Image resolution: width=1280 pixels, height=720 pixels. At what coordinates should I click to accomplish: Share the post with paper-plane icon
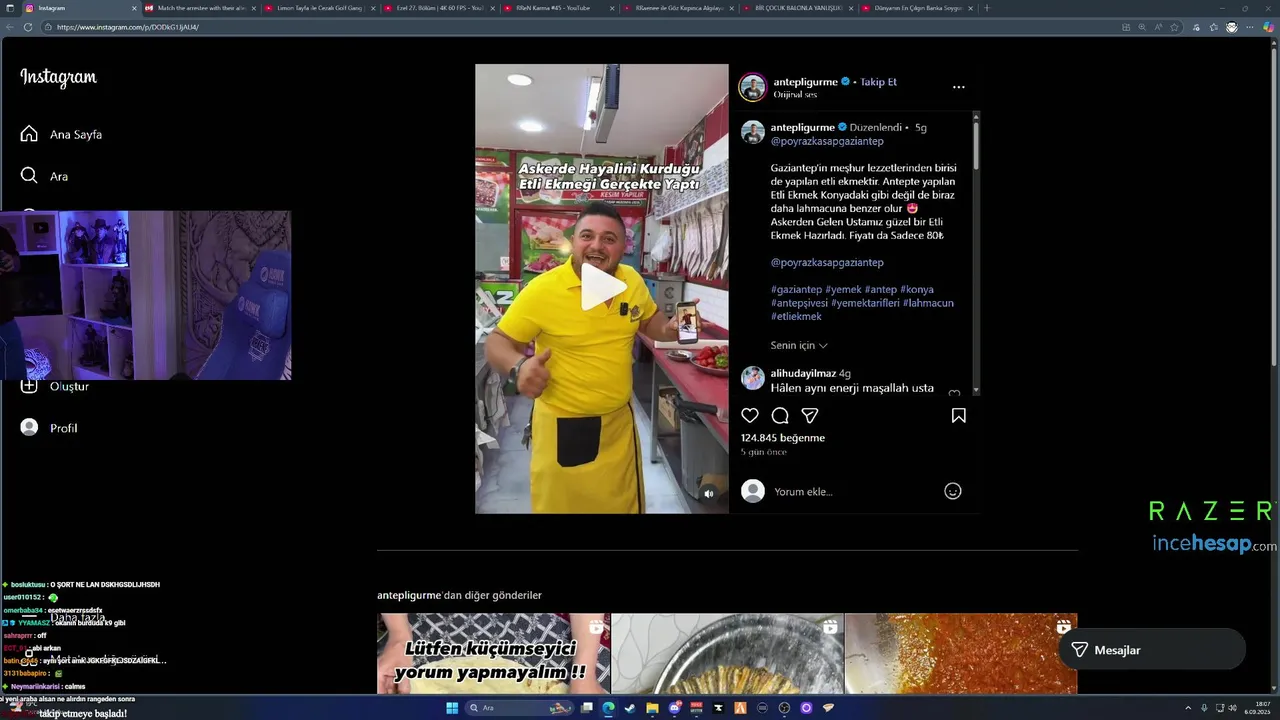pos(810,415)
